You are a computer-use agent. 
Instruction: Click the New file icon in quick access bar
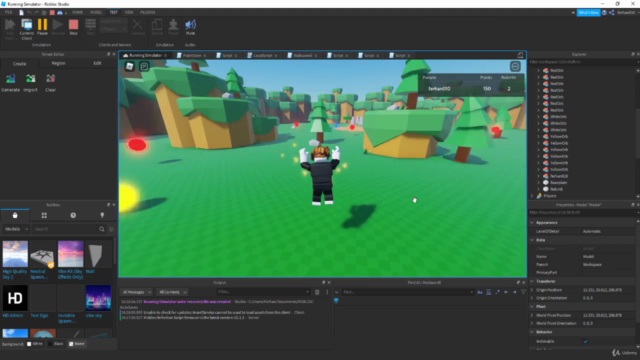tap(21, 13)
